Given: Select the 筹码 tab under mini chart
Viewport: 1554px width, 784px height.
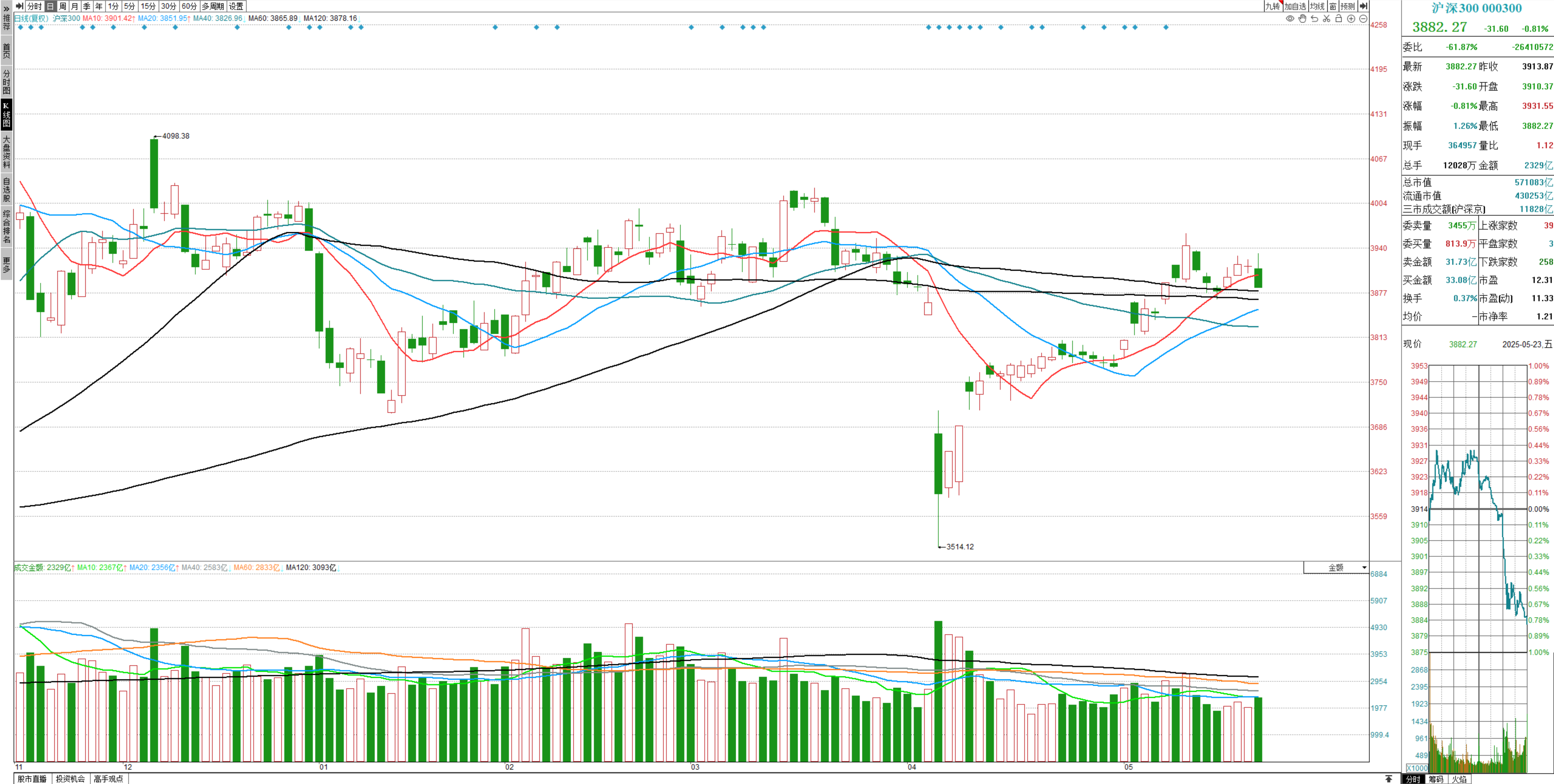Looking at the screenshot, I should (x=1436, y=779).
